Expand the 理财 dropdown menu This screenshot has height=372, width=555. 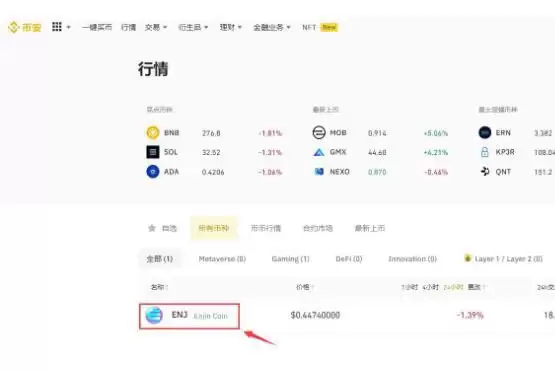coord(231,27)
